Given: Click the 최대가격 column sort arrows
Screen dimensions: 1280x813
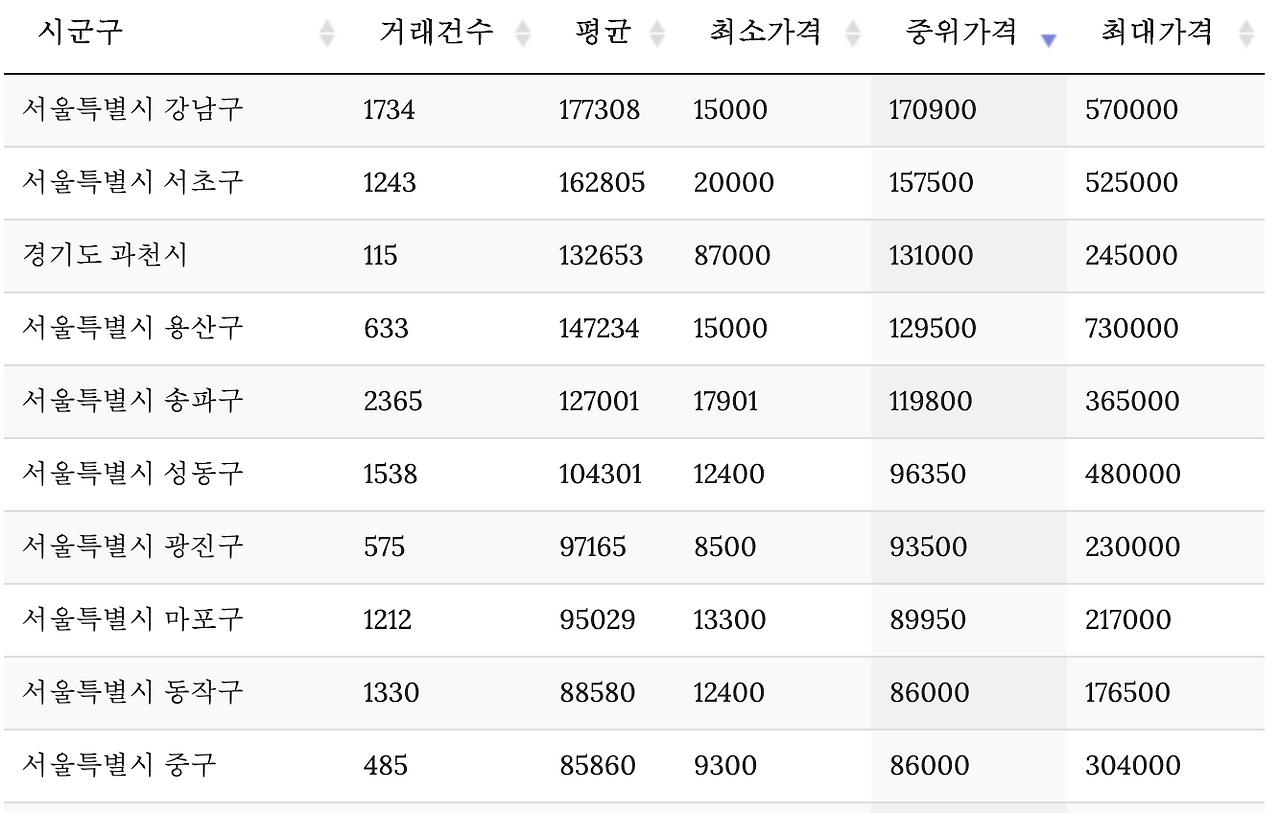Looking at the screenshot, I should 1244,33.
